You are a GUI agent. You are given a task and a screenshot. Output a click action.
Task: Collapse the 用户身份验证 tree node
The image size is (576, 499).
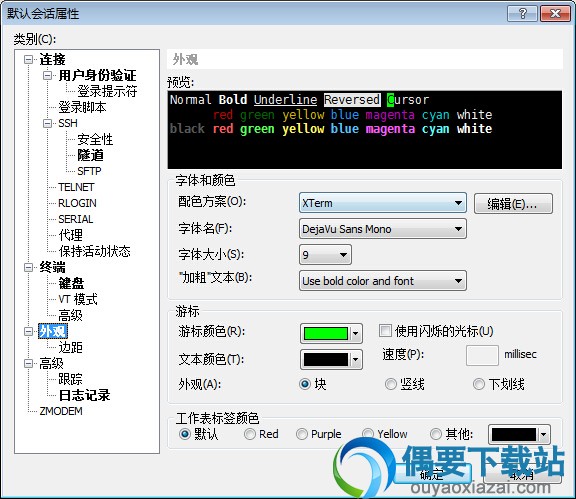(x=47, y=76)
